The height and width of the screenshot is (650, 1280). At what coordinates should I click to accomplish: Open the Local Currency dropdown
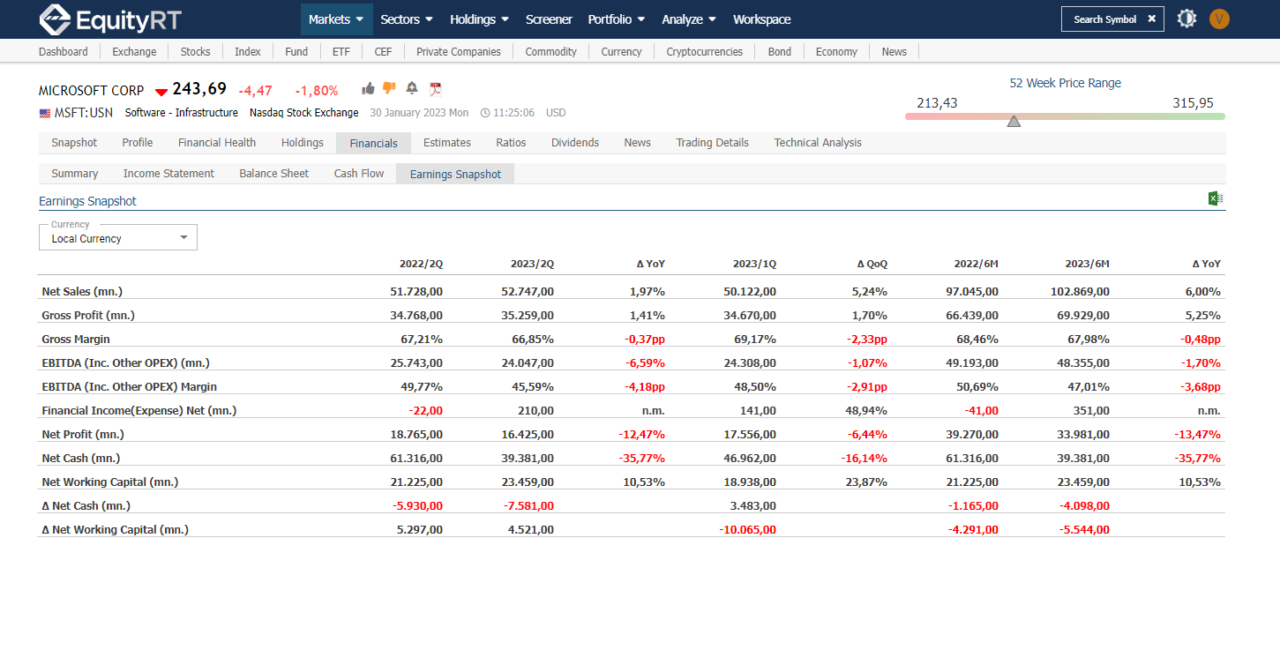pos(117,240)
